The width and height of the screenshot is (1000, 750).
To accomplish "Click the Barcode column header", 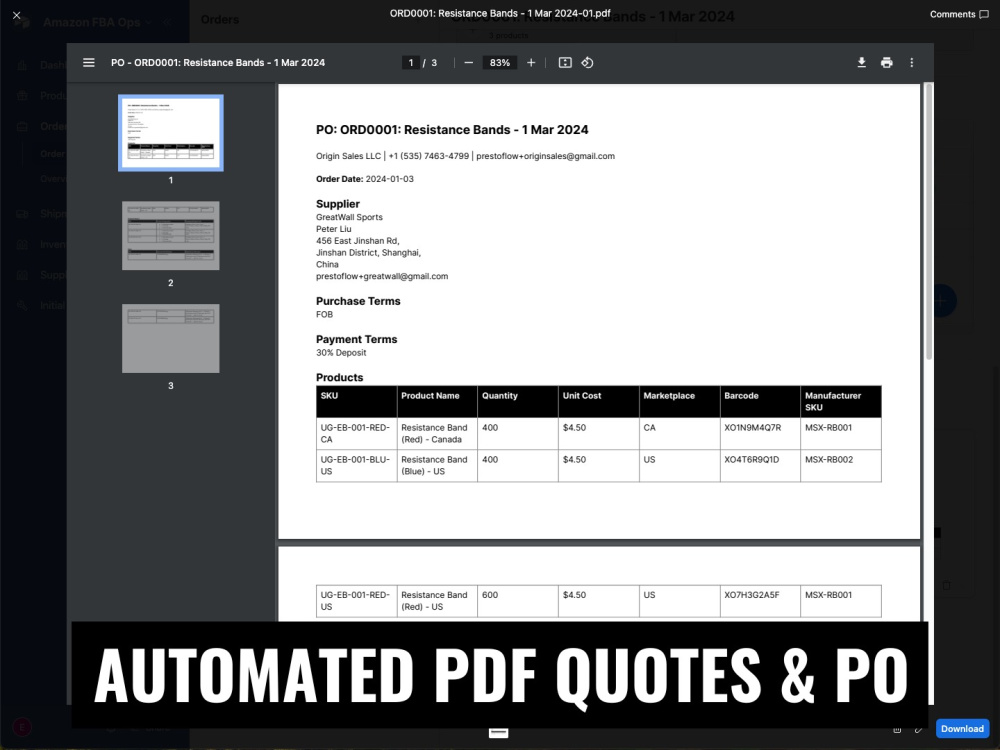I will 760,401.
